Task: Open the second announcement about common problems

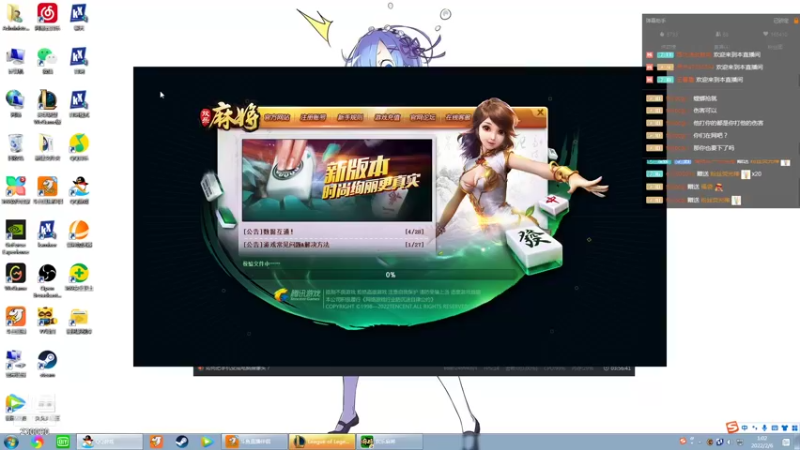Action: click(286, 245)
